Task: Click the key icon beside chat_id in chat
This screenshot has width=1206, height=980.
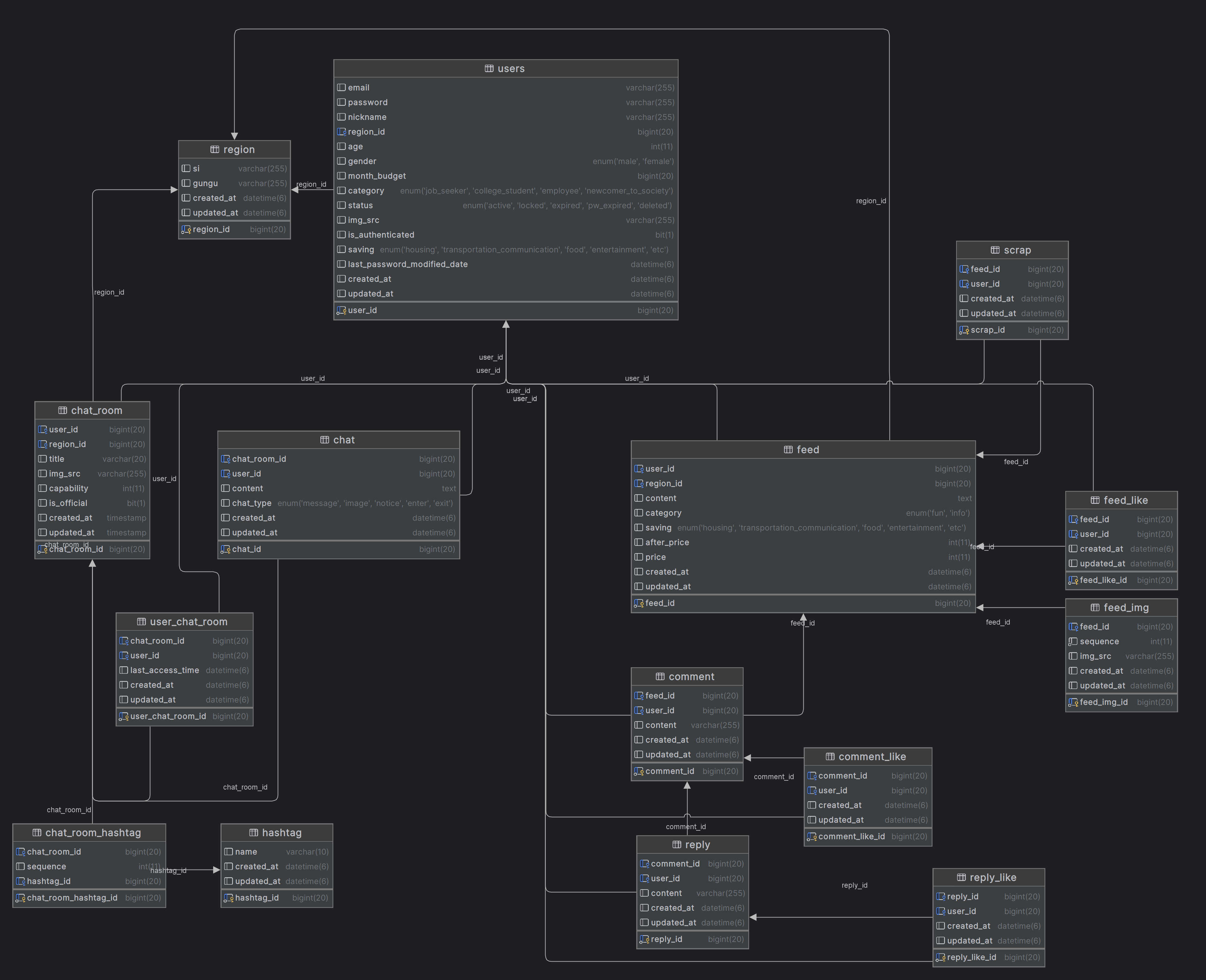Action: click(225, 549)
